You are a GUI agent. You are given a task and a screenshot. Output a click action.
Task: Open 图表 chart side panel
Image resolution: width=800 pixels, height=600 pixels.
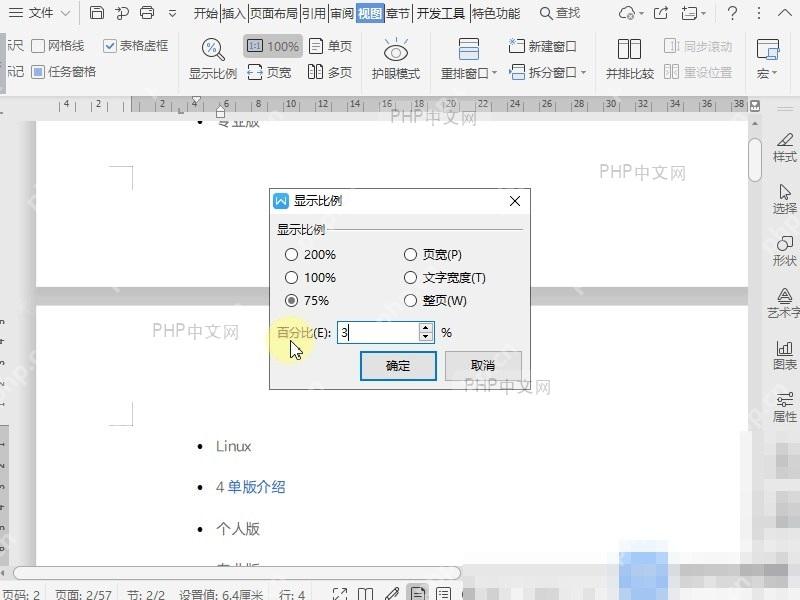[x=785, y=356]
